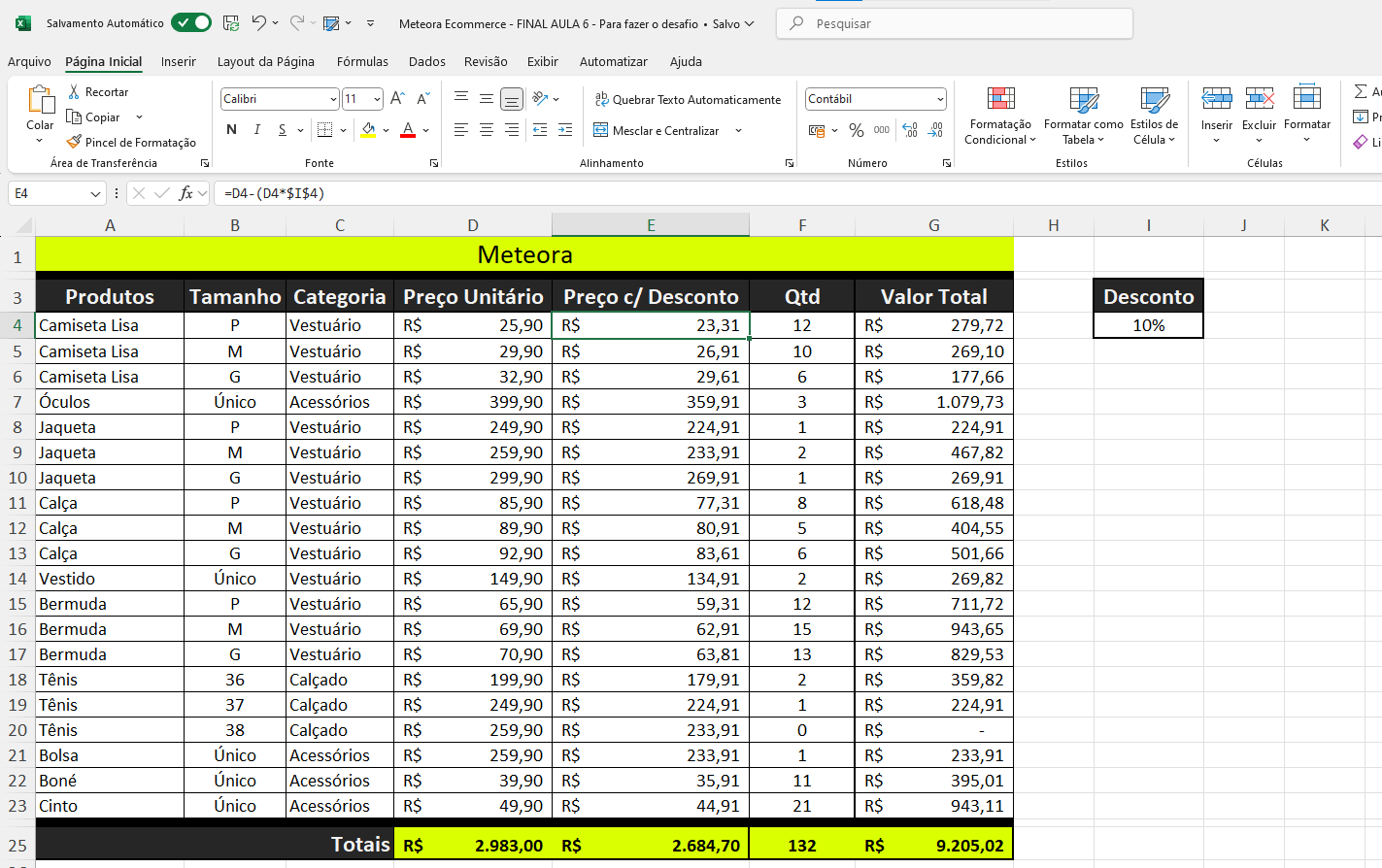
Task: Switch to the Exibir tab
Action: [x=543, y=61]
